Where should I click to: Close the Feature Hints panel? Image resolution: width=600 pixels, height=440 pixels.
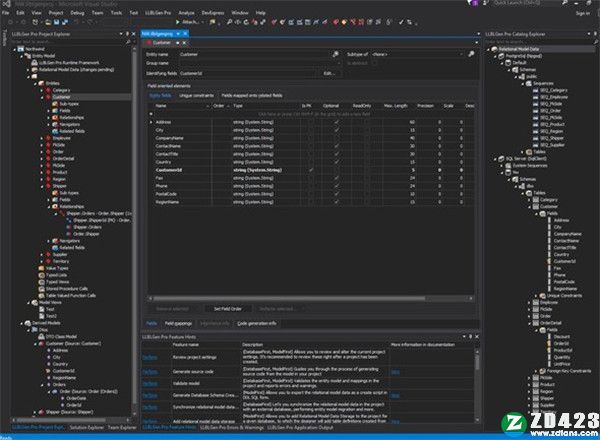tap(477, 337)
